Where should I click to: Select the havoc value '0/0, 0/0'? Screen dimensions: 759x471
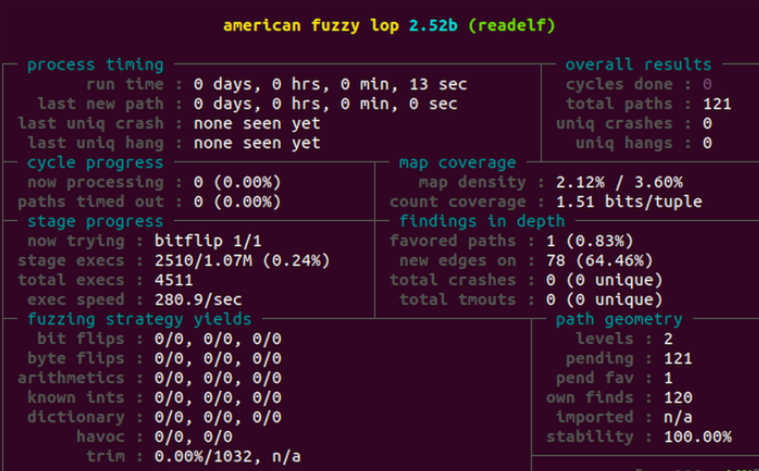pos(194,437)
